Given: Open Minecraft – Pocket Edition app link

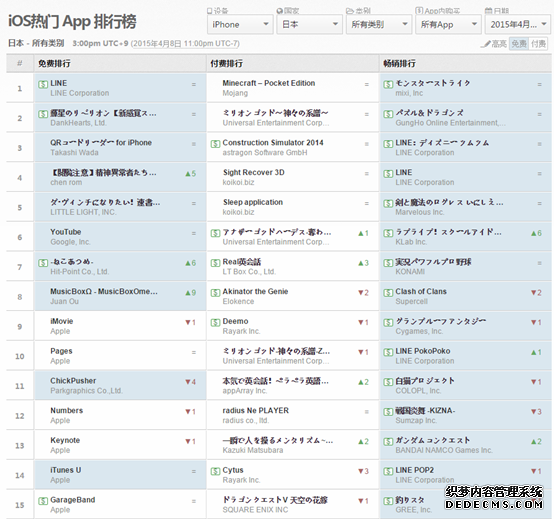Looking at the screenshot, I should [269, 83].
